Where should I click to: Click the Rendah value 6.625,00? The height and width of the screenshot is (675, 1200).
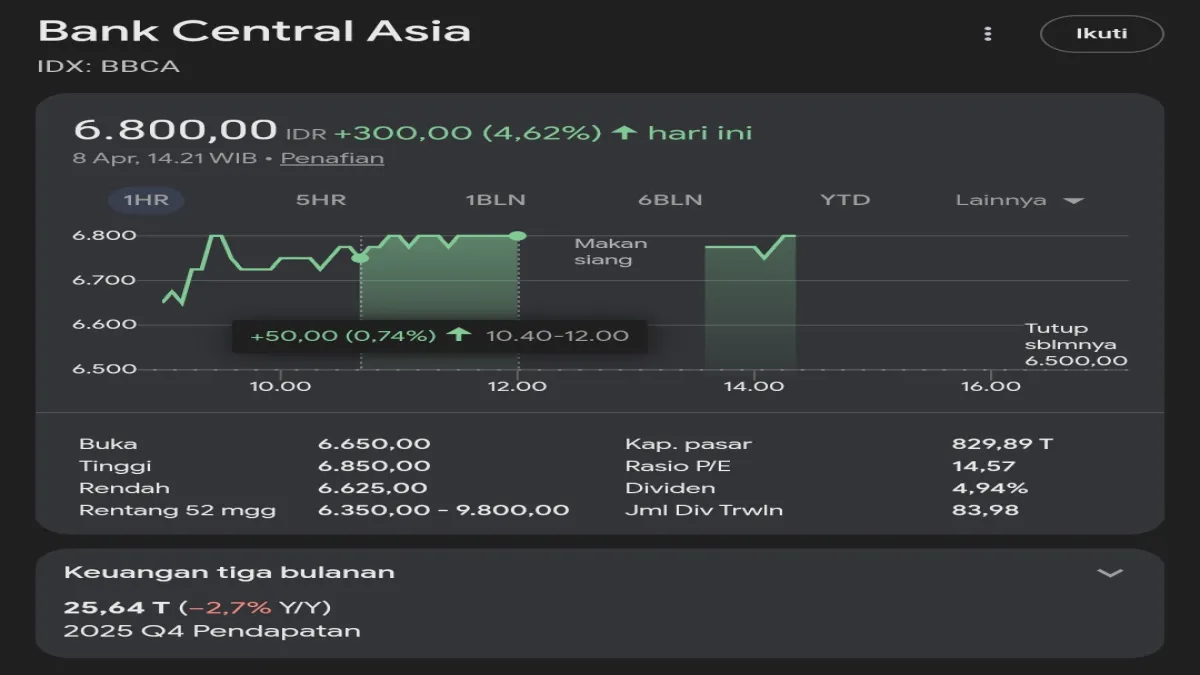(x=372, y=488)
